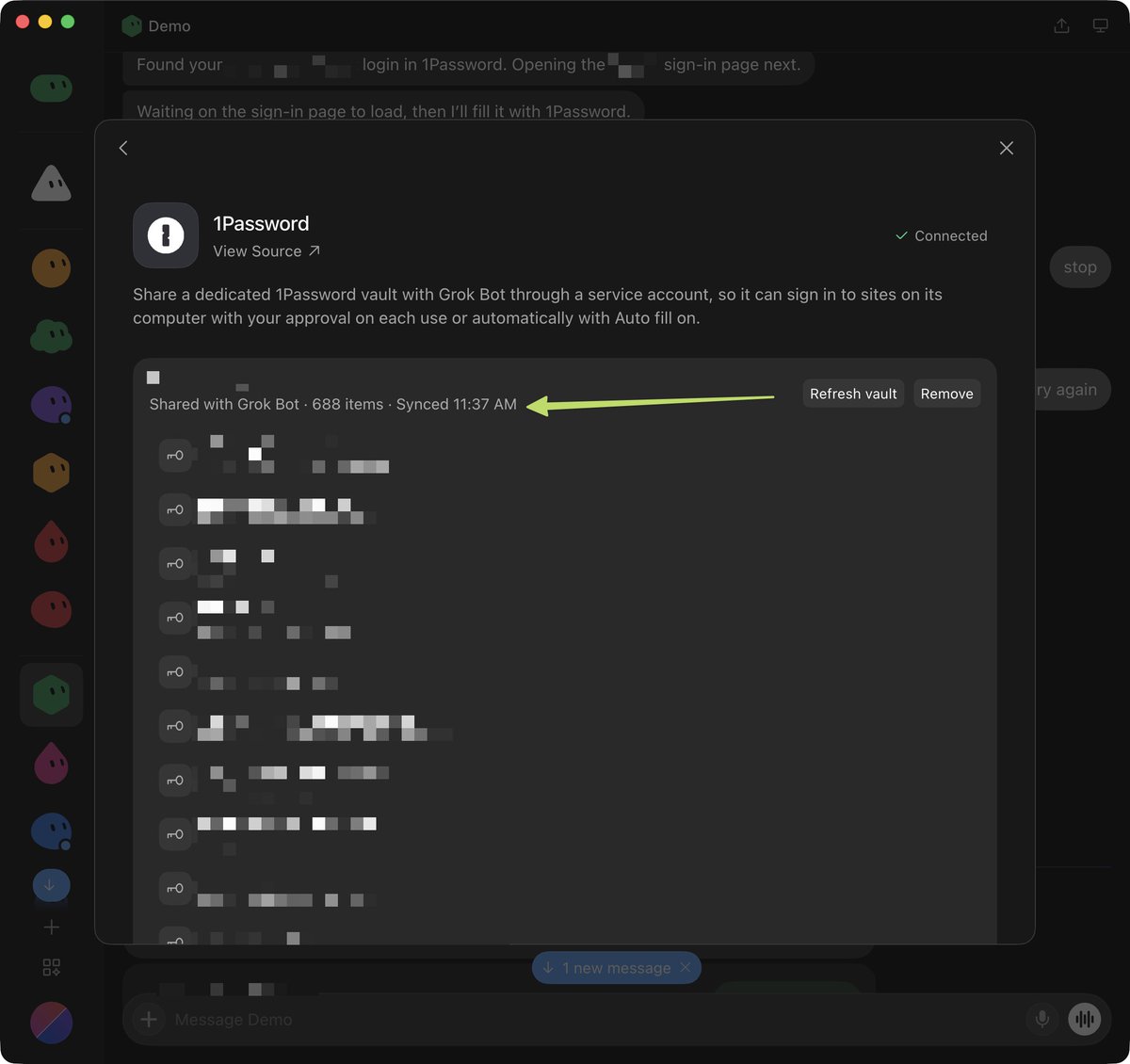Start voice mode with the waveform button
1130x1064 pixels.
(x=1085, y=1019)
